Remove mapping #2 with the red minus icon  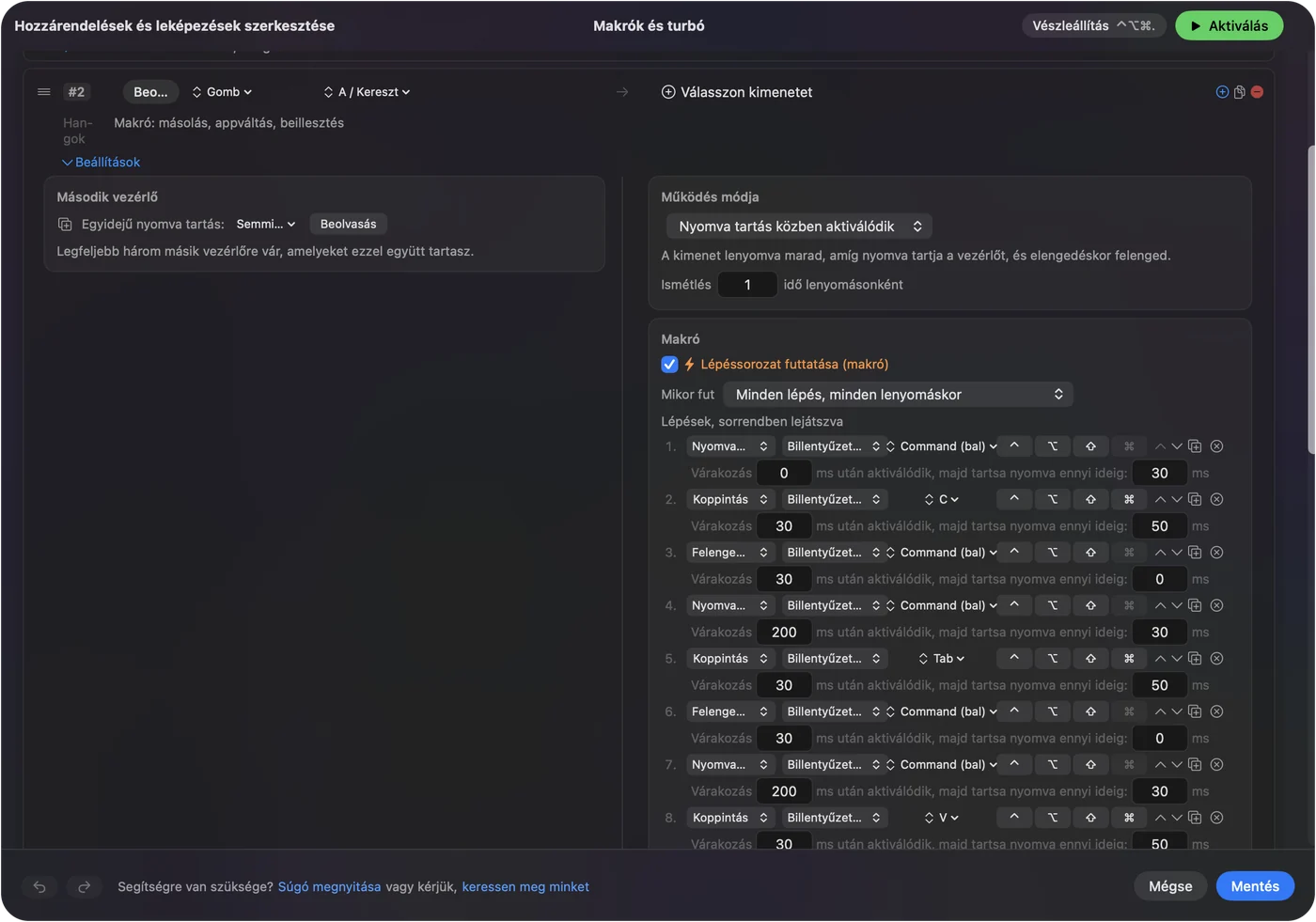[x=1257, y=92]
